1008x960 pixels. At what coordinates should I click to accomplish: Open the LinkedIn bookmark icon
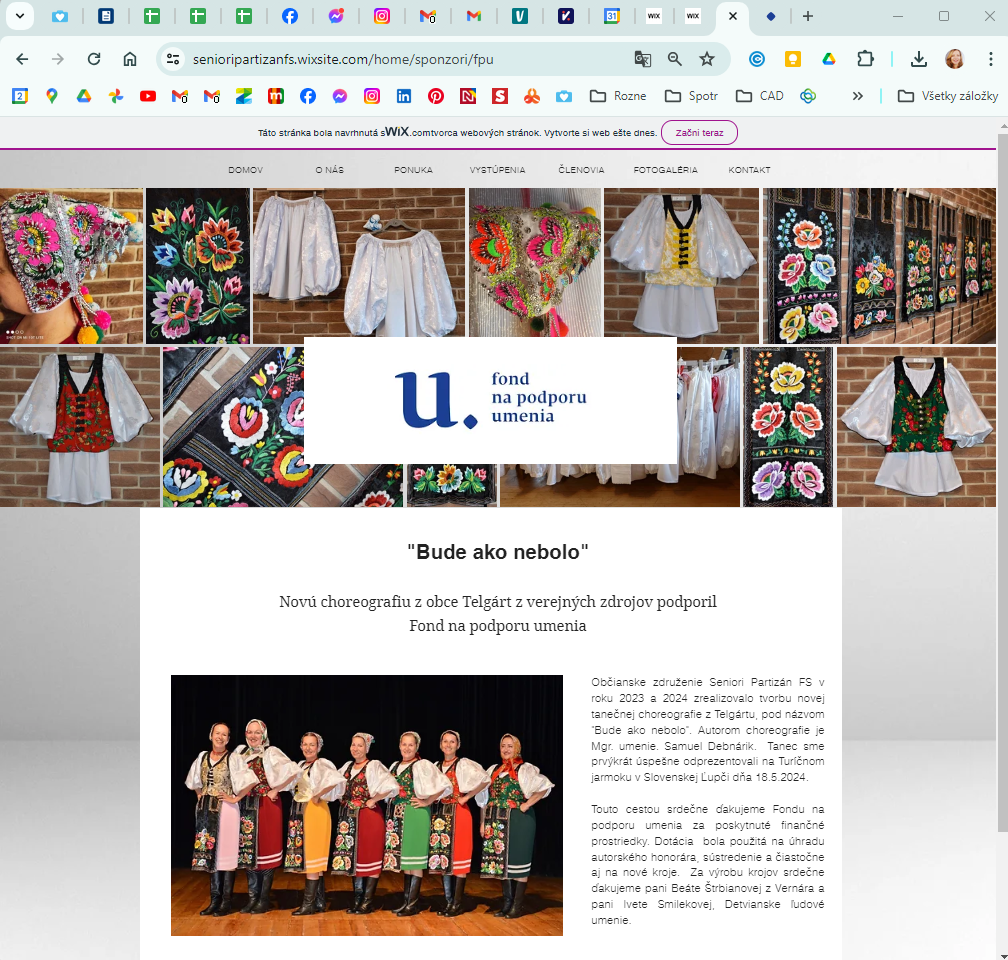click(x=404, y=96)
